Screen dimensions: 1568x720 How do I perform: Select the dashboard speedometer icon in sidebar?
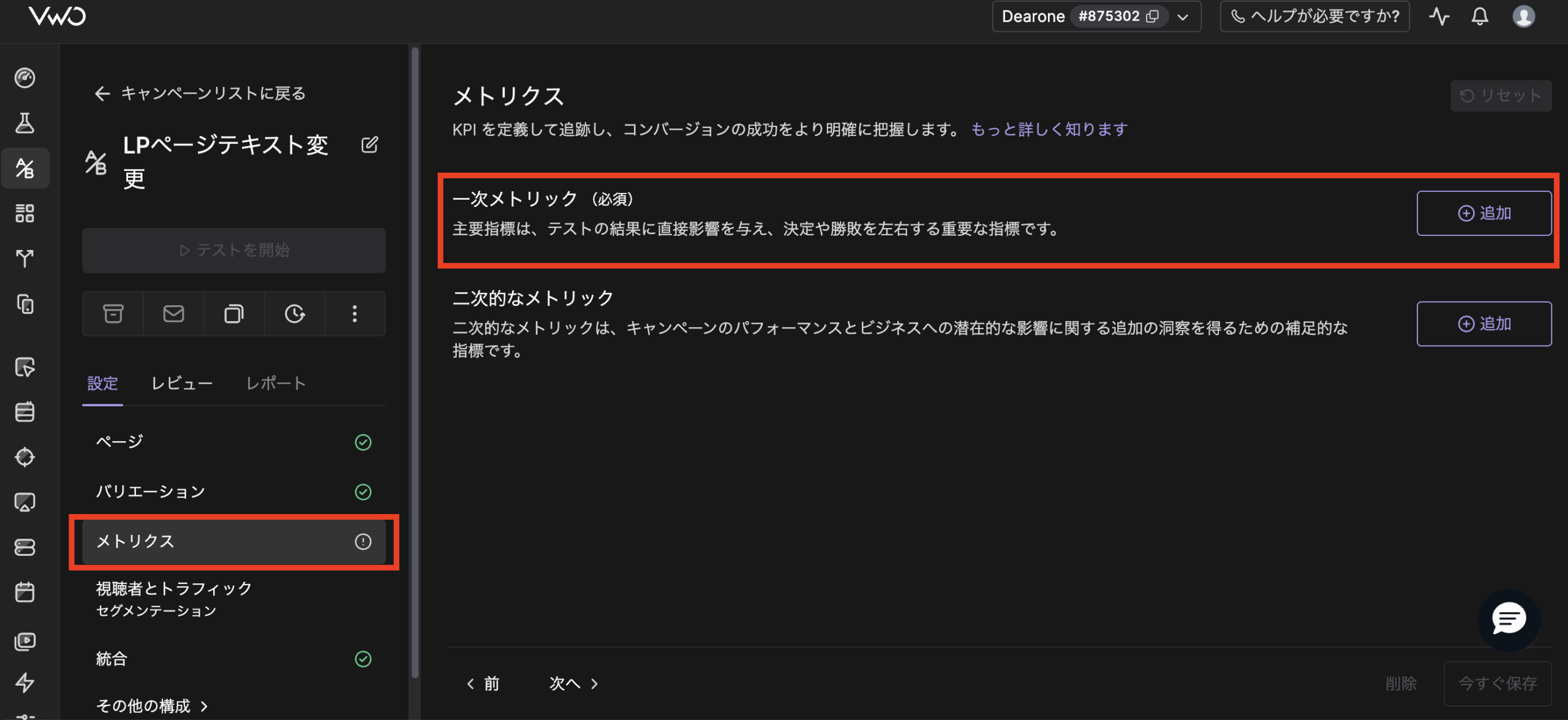25,78
